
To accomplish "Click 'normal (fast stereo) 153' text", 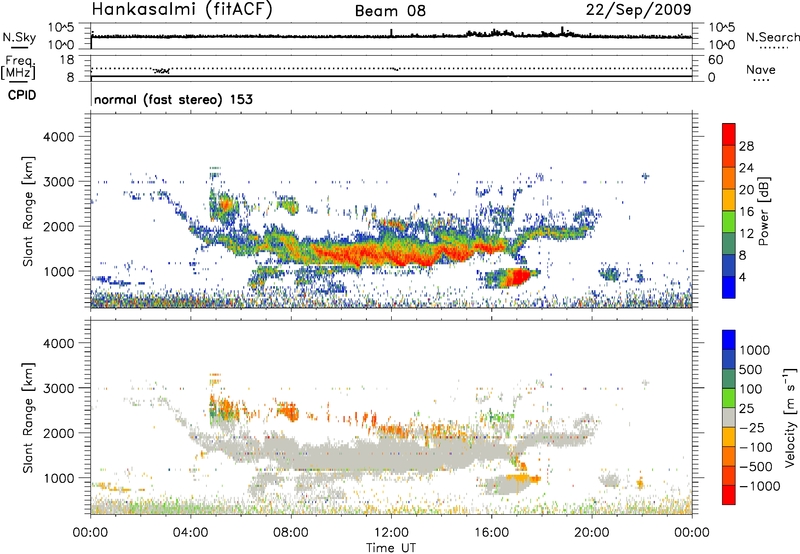I will point(173,99).
